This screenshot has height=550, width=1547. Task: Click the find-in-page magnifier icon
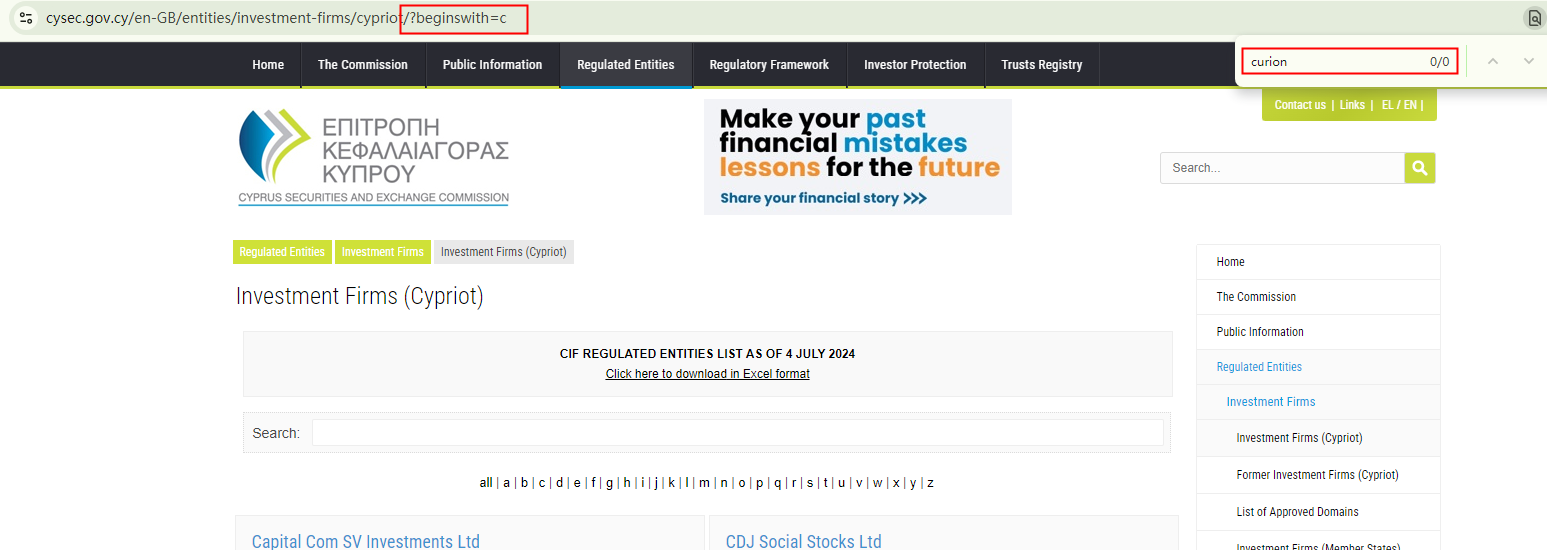pos(1534,17)
